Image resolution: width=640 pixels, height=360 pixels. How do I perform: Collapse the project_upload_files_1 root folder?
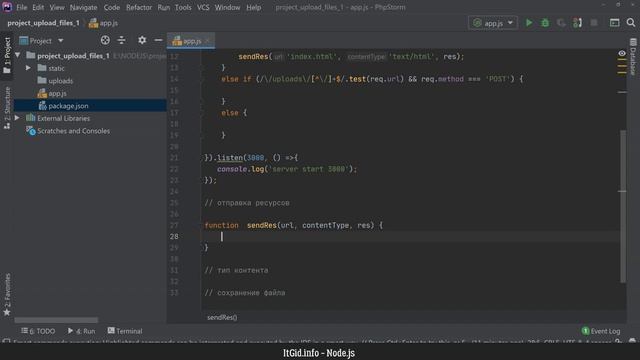click(18, 55)
